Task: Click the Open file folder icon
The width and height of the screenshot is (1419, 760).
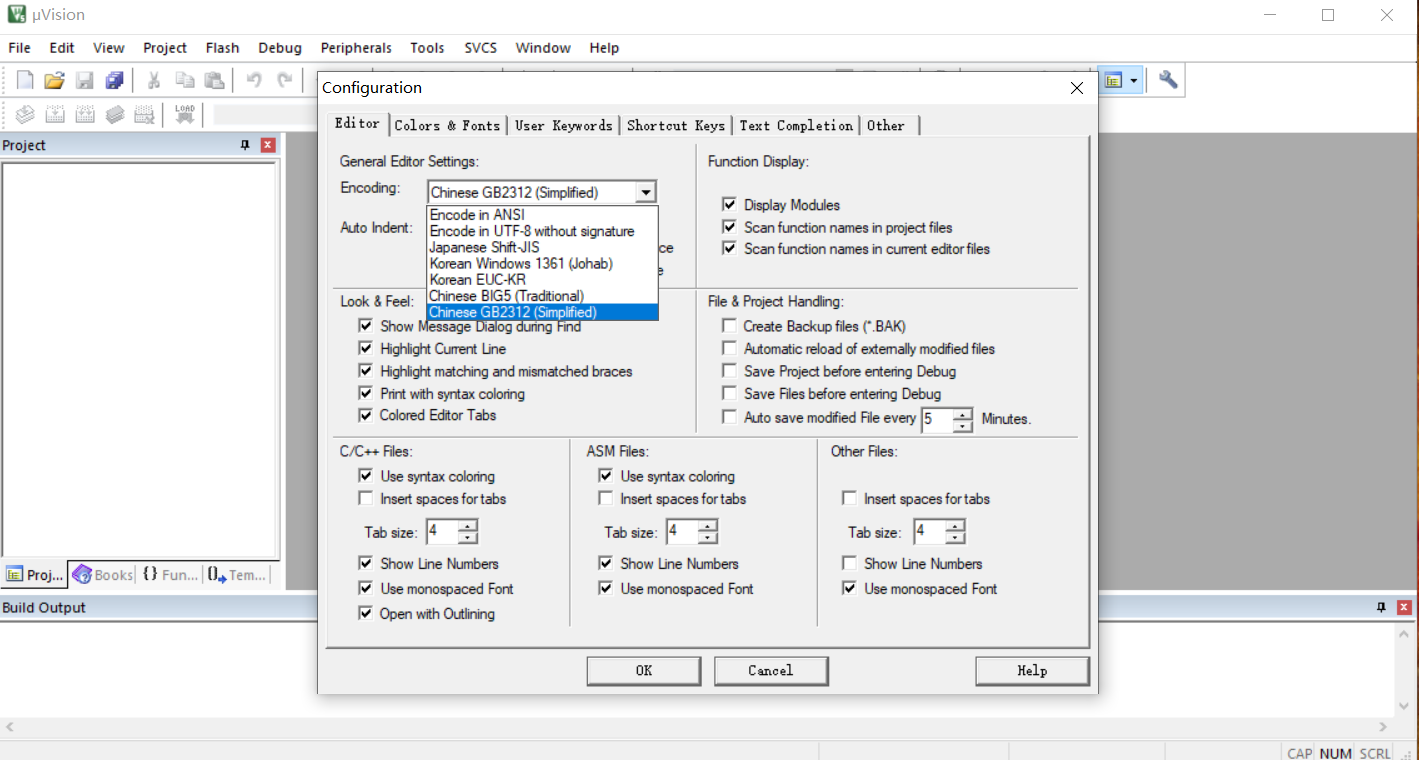Action: (54, 81)
